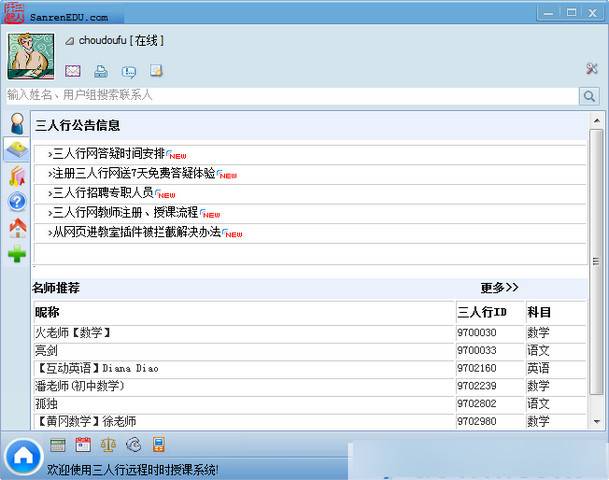The image size is (609, 480).
Task: Open the 三人行网答疑时间安排 announcement
Action: coord(108,154)
